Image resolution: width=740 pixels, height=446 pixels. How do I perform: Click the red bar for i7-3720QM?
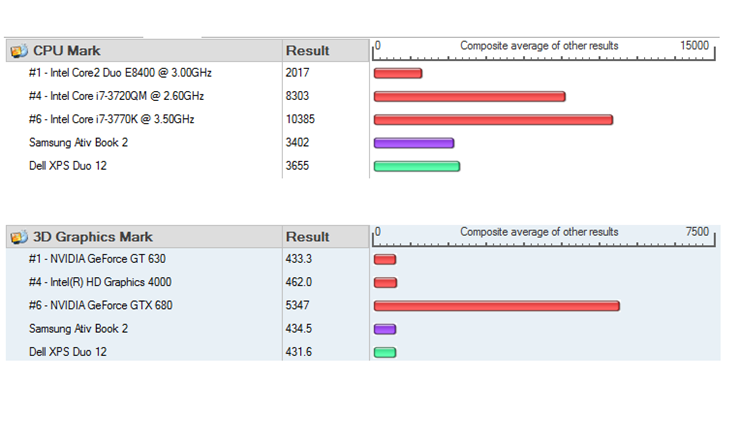(470, 97)
